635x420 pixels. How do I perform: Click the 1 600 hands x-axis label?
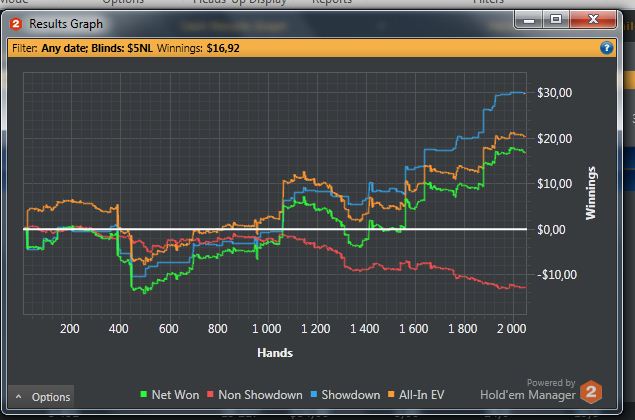pyautogui.click(x=413, y=328)
